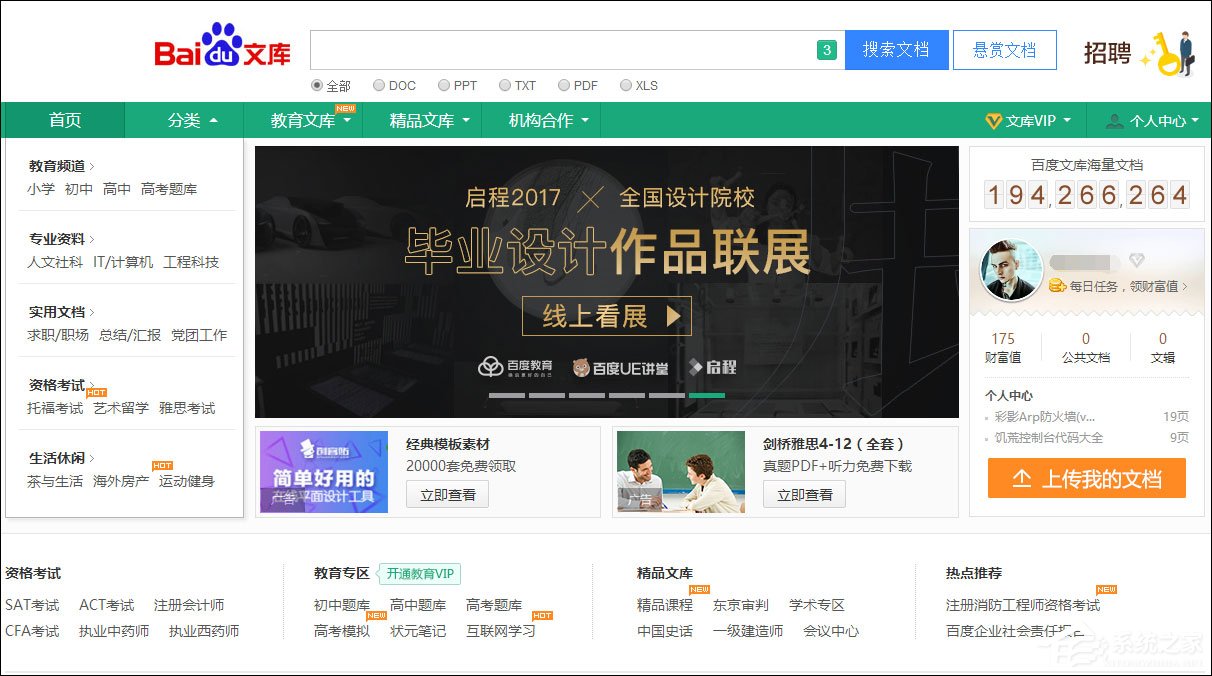Click the golden key recruitment icon beside 招聘

pos(1168,55)
